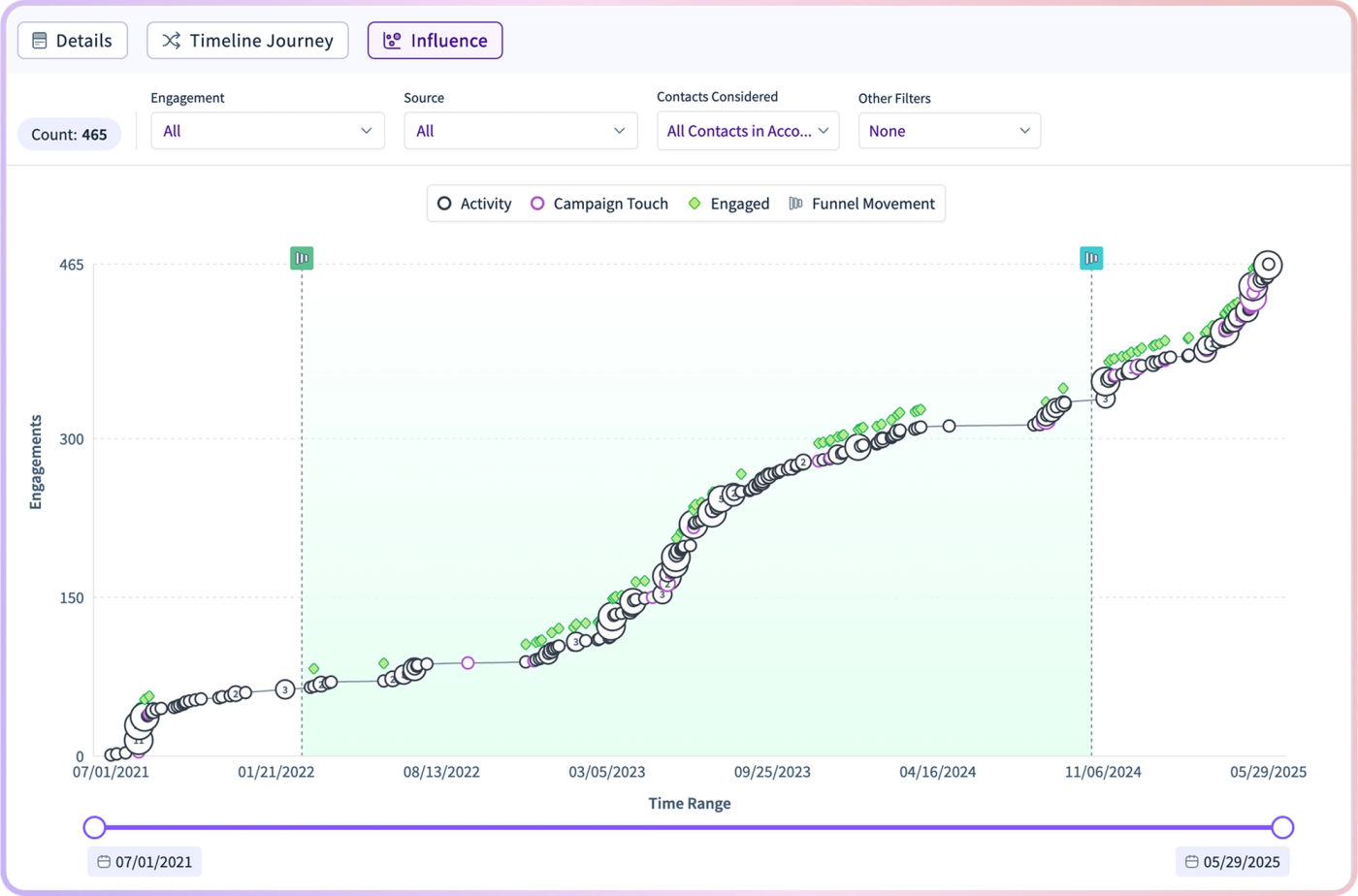Click the calendar icon beside 07/01/2021
Viewport: 1358px width, 896px height.
pyautogui.click(x=104, y=862)
